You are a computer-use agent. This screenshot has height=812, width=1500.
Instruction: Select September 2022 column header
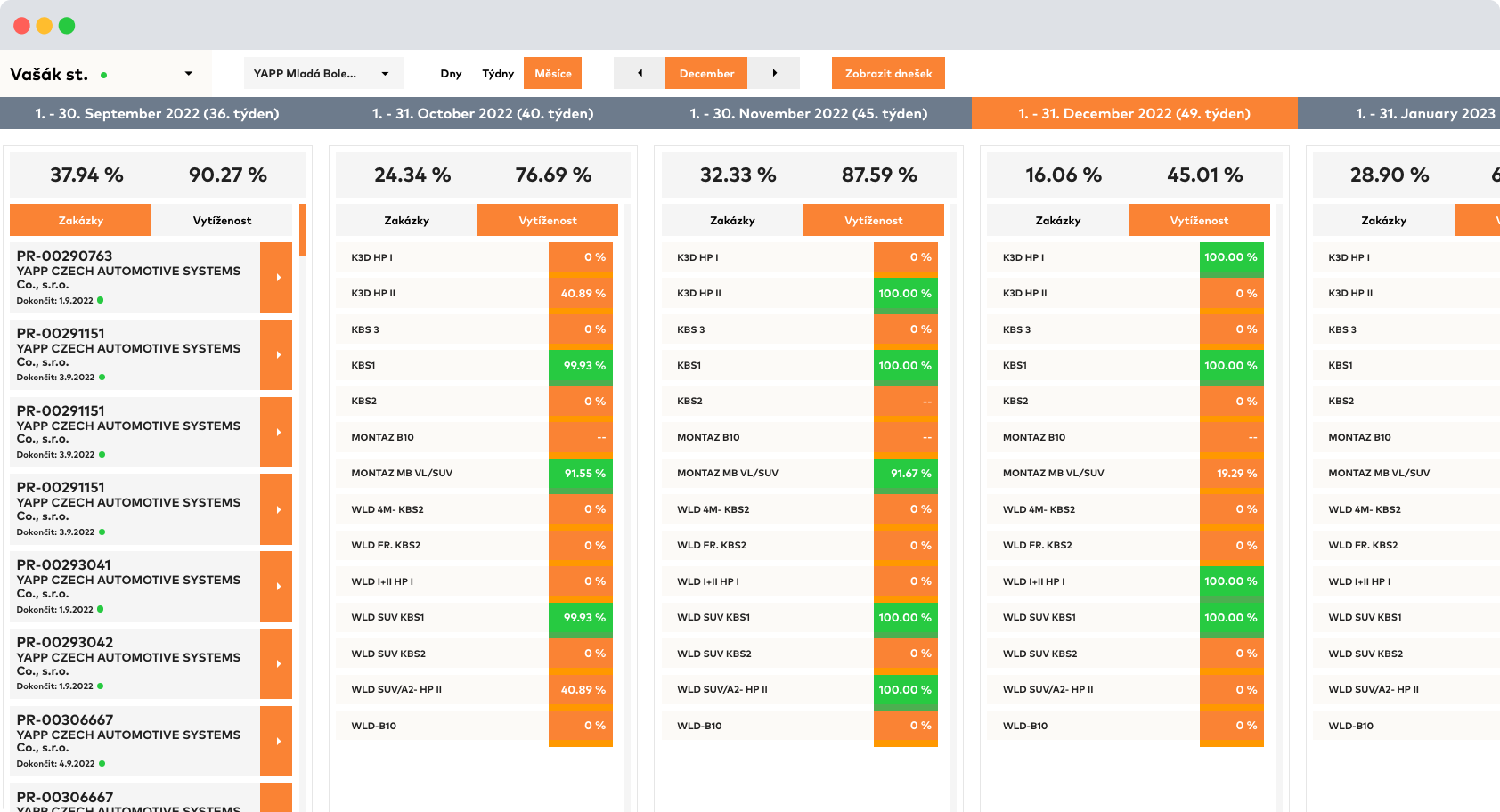coord(158,113)
